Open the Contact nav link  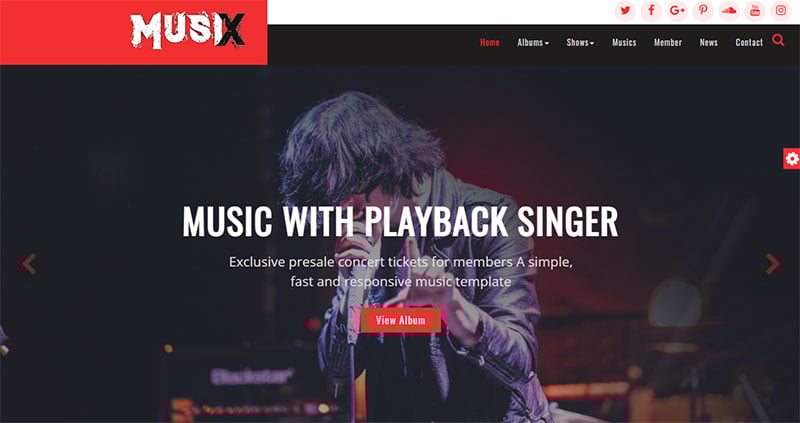tap(749, 43)
